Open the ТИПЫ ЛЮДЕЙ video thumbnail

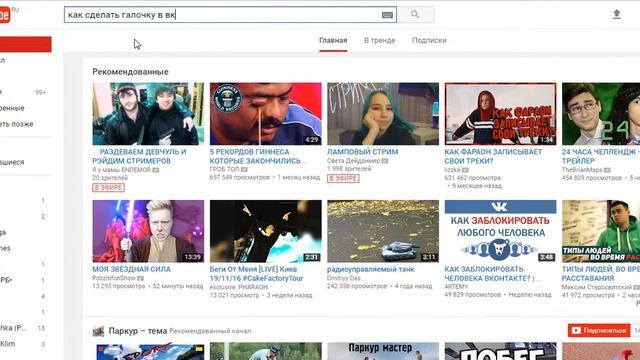click(x=601, y=231)
